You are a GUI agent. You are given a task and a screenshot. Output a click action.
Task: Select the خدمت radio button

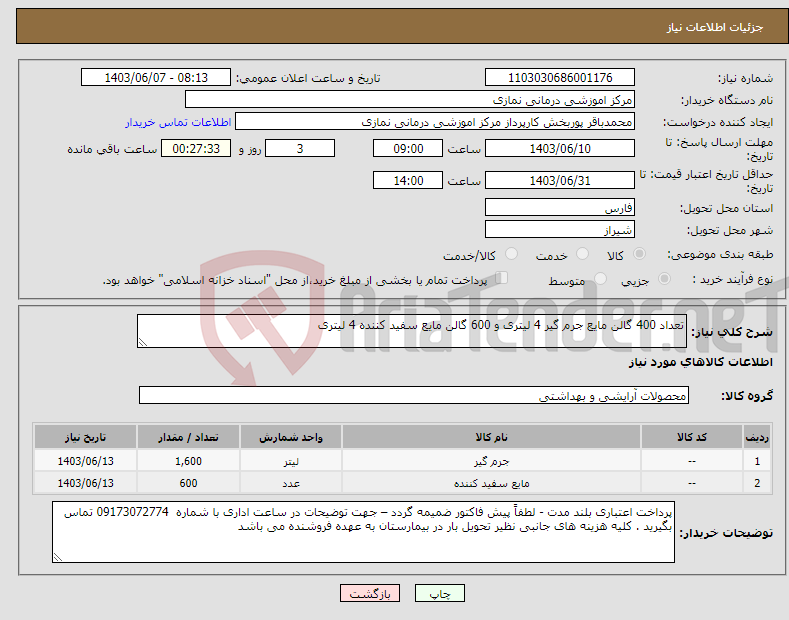pos(582,254)
